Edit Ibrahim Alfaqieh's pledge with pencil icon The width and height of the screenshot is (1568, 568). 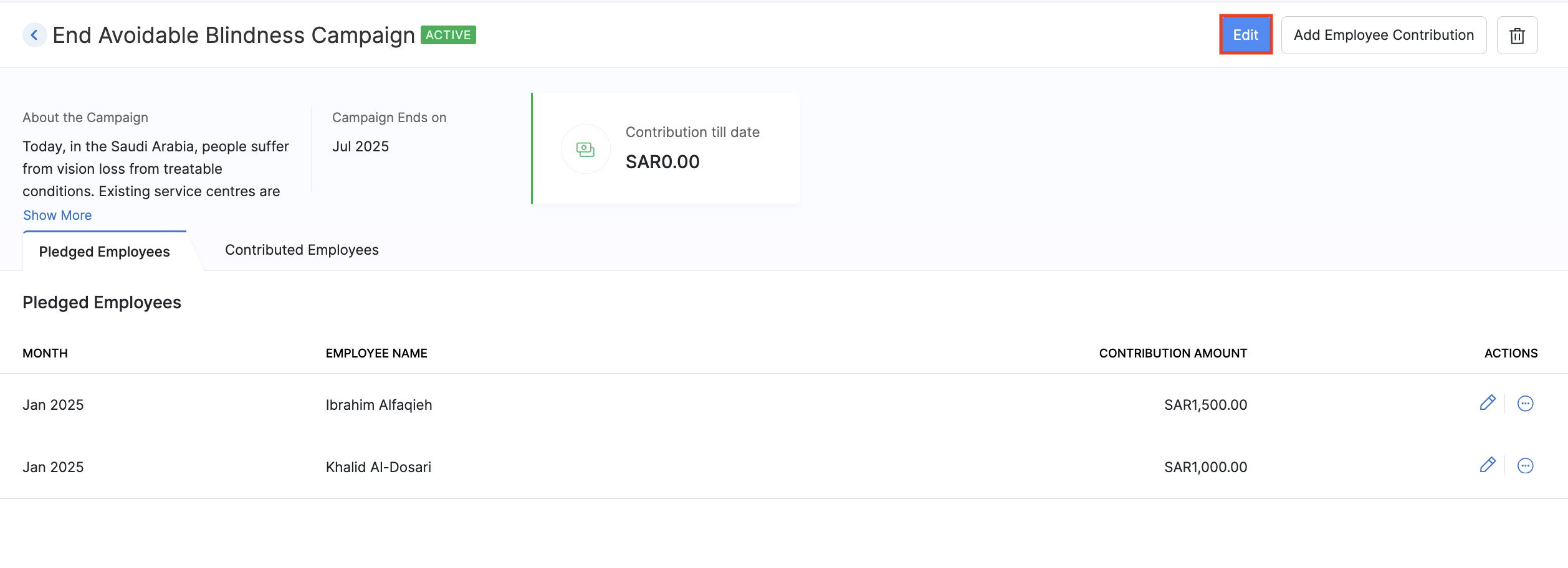pyautogui.click(x=1488, y=404)
